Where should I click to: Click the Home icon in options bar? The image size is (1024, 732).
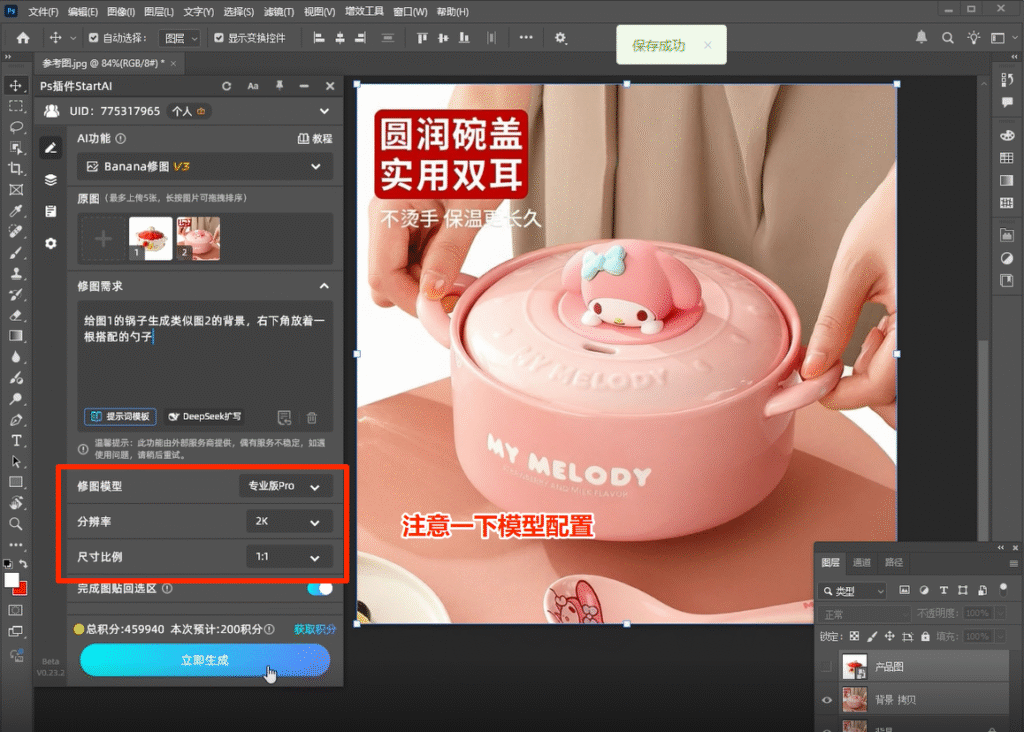point(23,38)
